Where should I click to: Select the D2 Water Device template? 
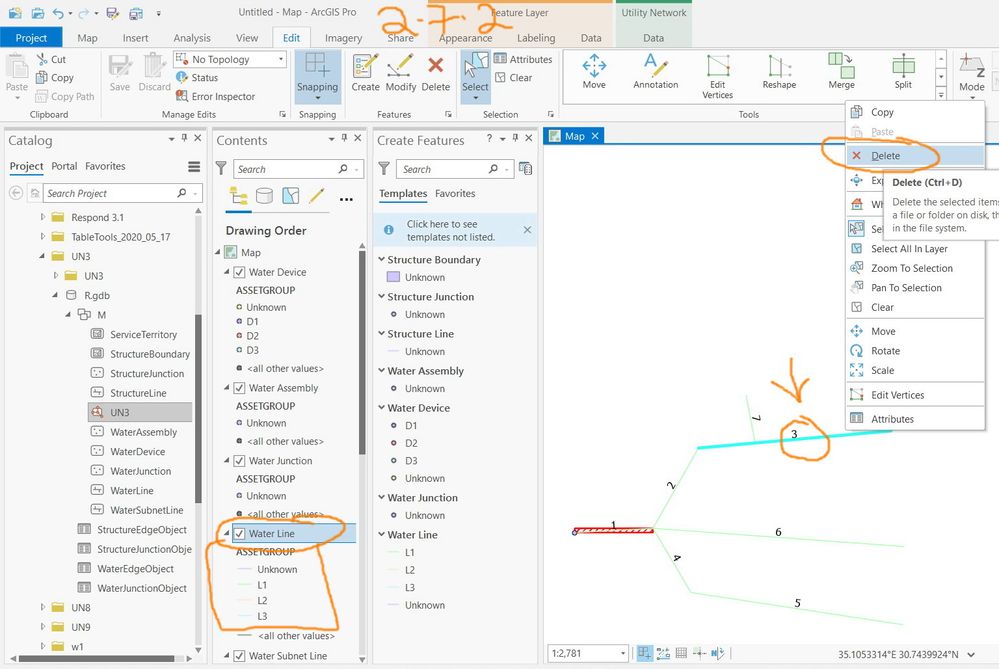(411, 443)
